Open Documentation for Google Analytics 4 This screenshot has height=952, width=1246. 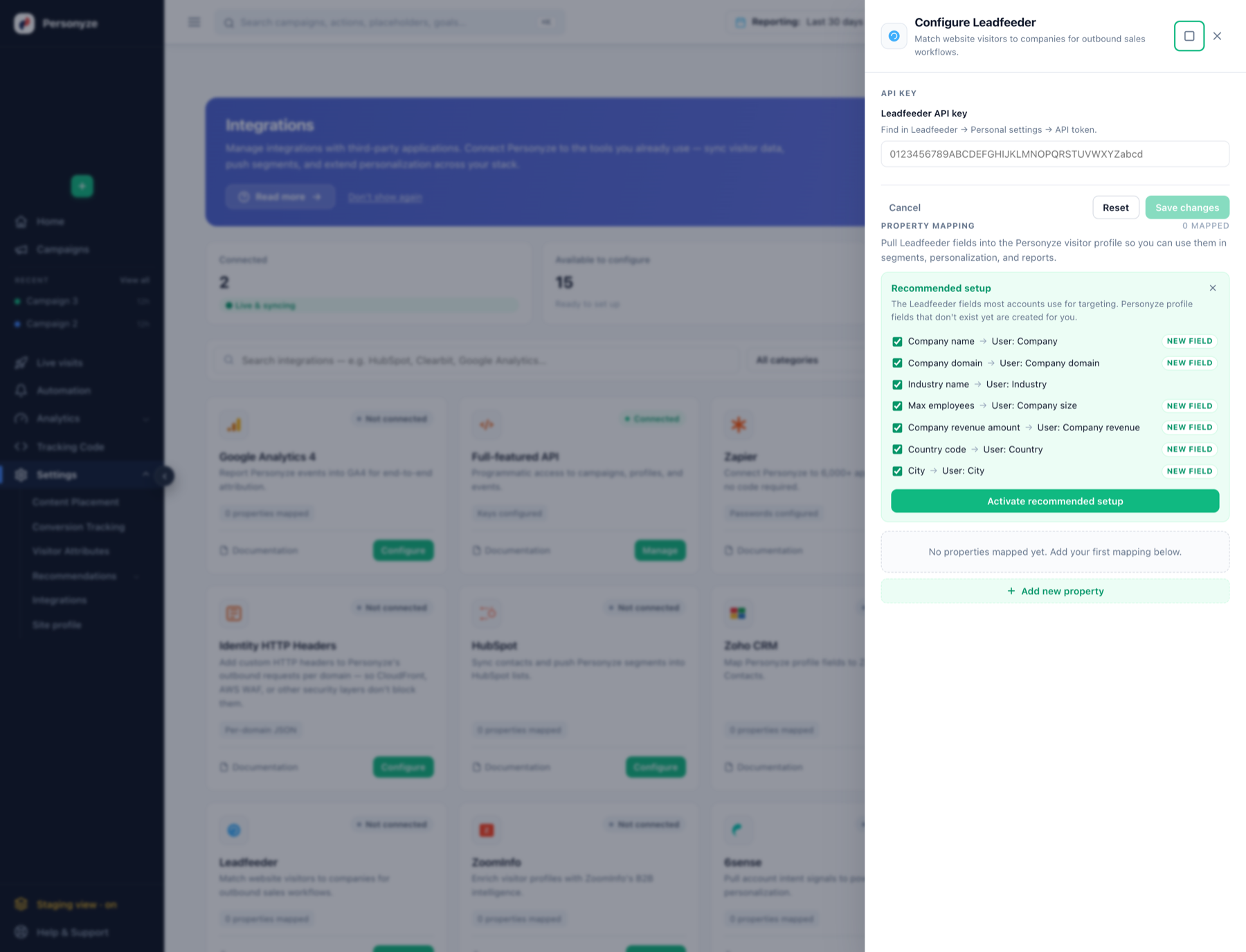(x=259, y=551)
